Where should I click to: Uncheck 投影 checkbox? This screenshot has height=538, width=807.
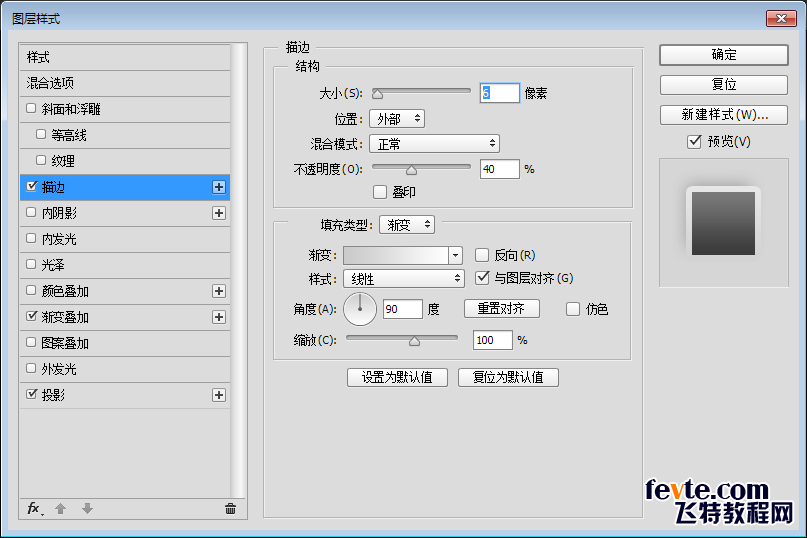point(31,394)
